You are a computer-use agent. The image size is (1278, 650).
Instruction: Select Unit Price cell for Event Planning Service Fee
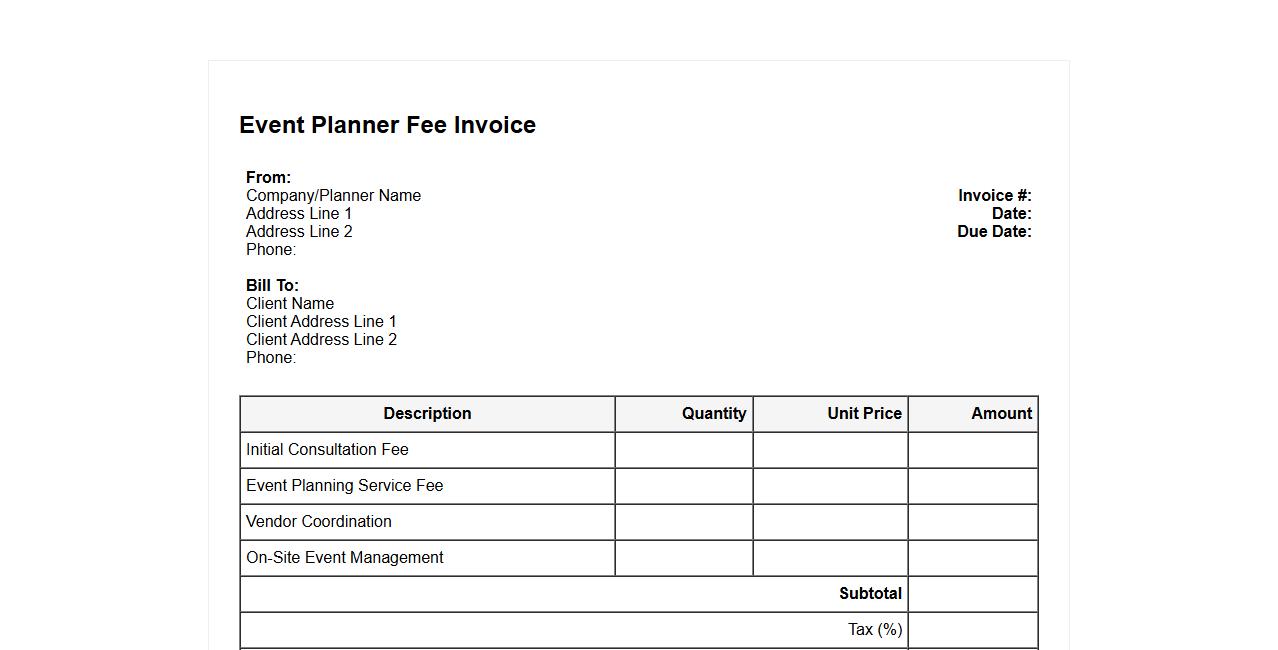click(830, 486)
